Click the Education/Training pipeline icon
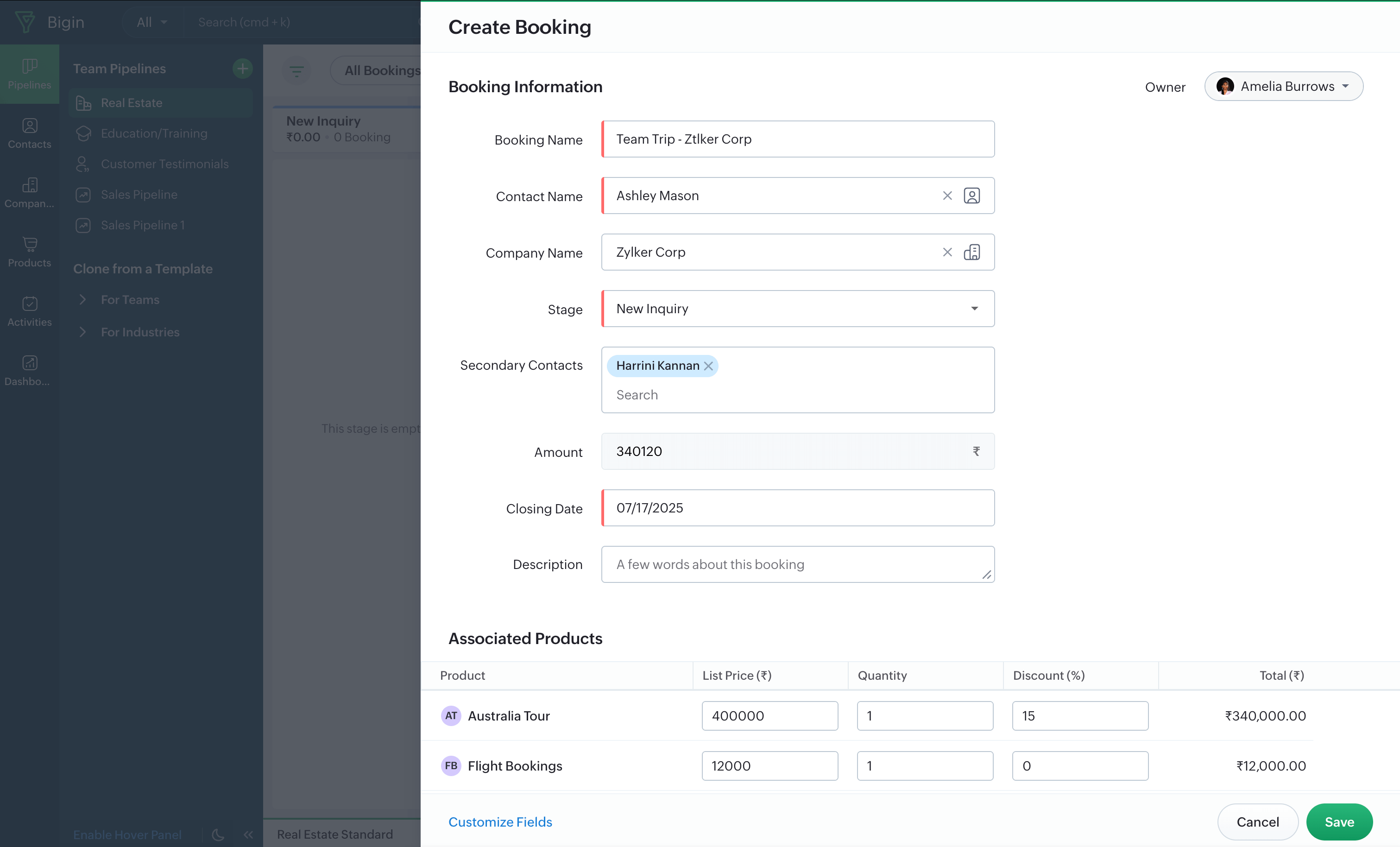 pos(83,133)
